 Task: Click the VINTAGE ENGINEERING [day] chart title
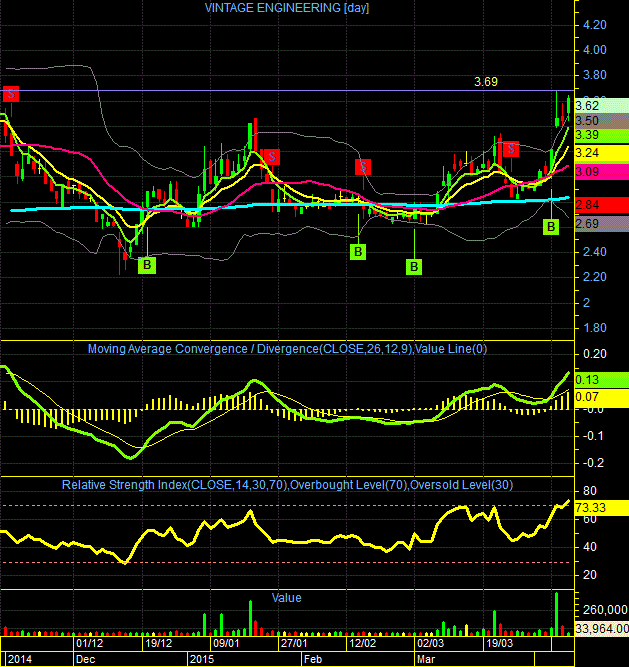click(x=287, y=8)
